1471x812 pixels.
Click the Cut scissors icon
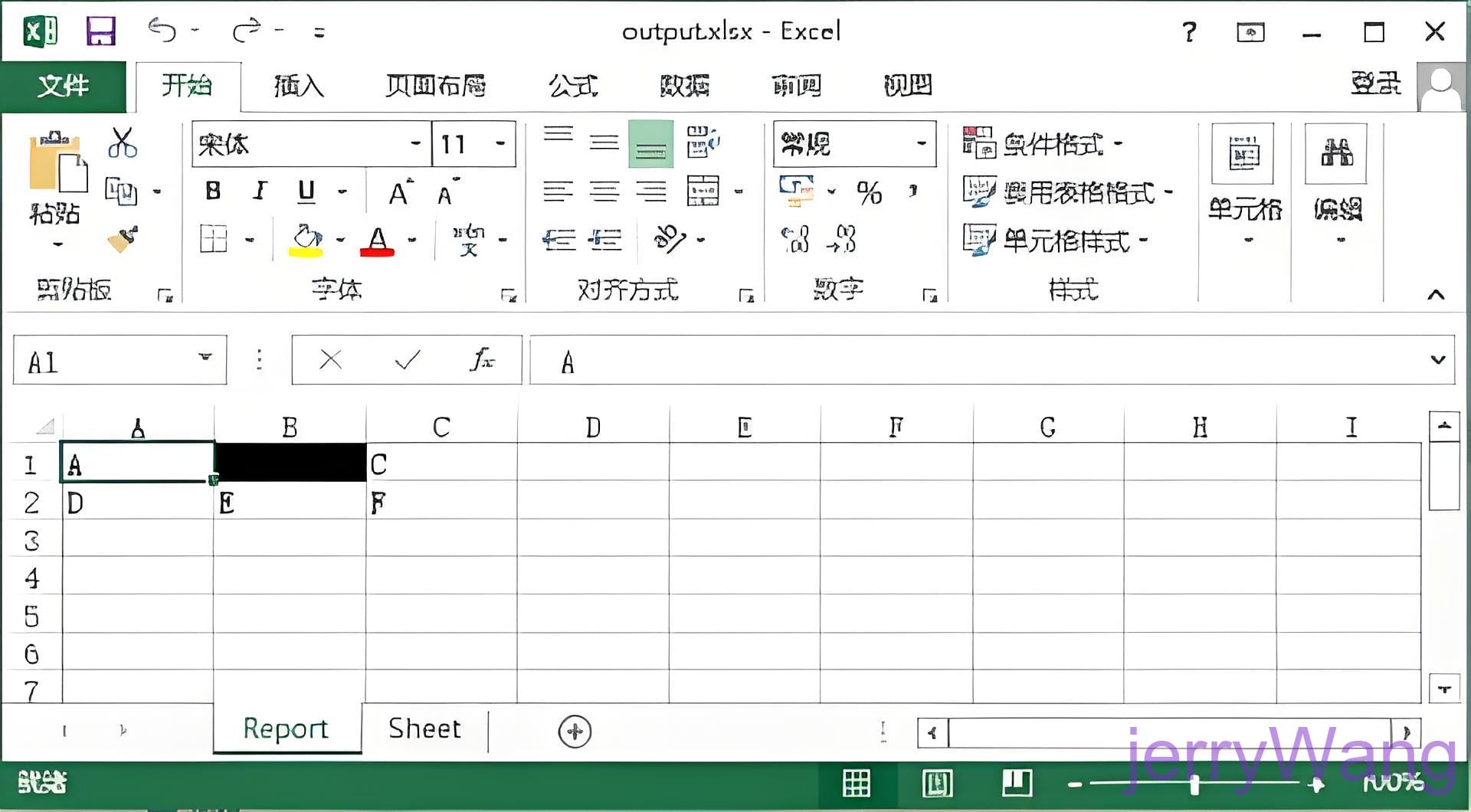click(x=122, y=143)
